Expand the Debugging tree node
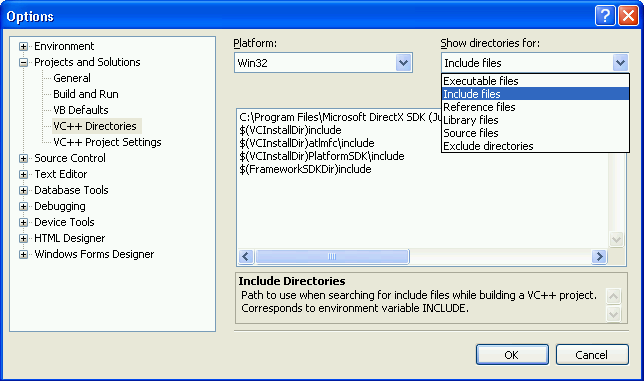 [23, 207]
